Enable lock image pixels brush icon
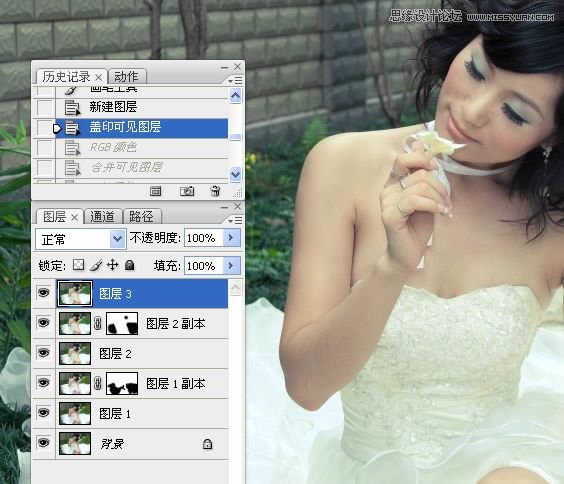 point(96,265)
